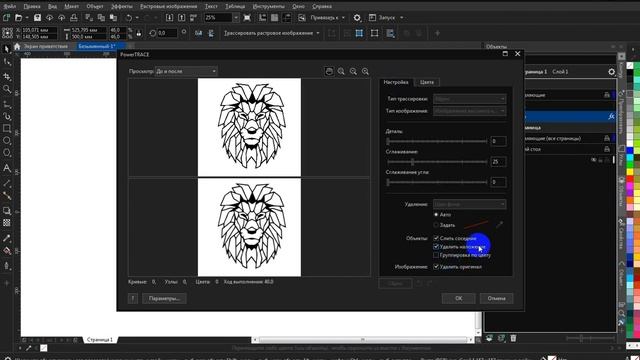Select the Ellipse tool in toolbox
The height and width of the screenshot is (360, 640).
[x=7, y=141]
